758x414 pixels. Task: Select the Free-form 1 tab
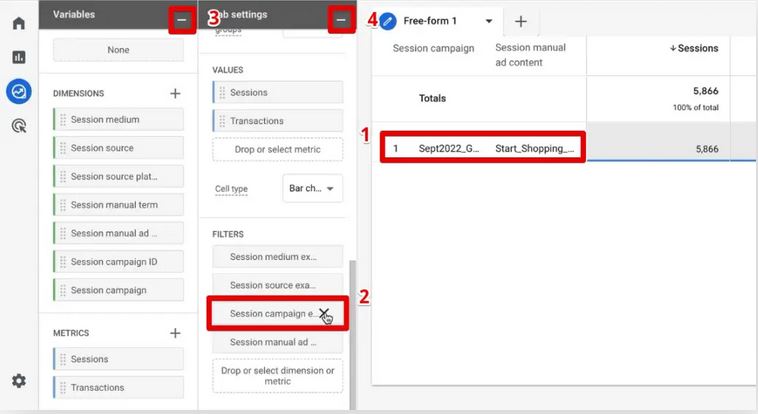pos(430,21)
